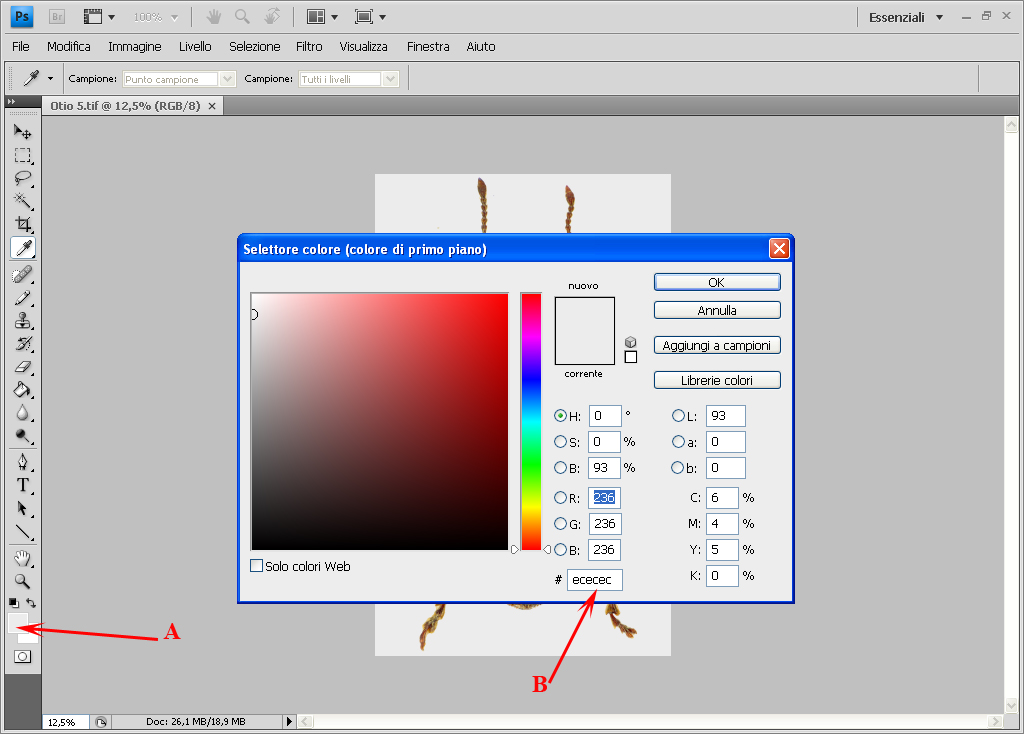This screenshot has width=1024, height=734.
Task: Open the Filtro menu
Action: [309, 46]
